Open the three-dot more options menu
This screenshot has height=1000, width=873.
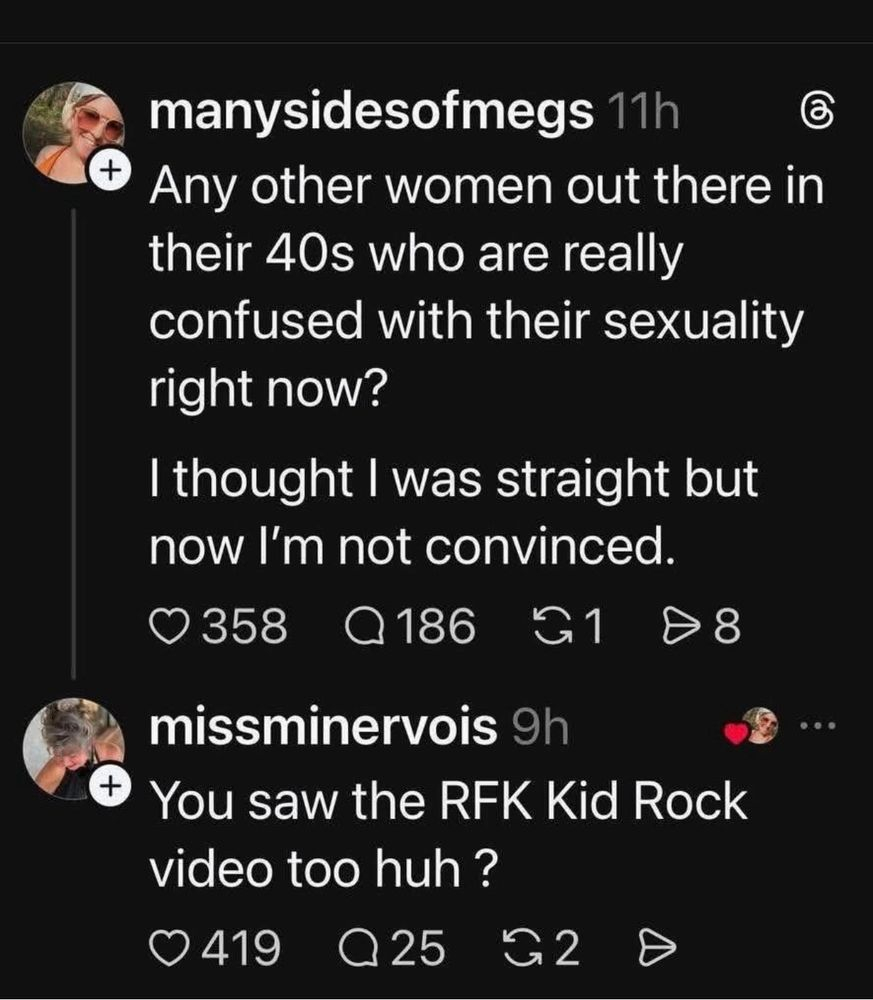click(827, 728)
